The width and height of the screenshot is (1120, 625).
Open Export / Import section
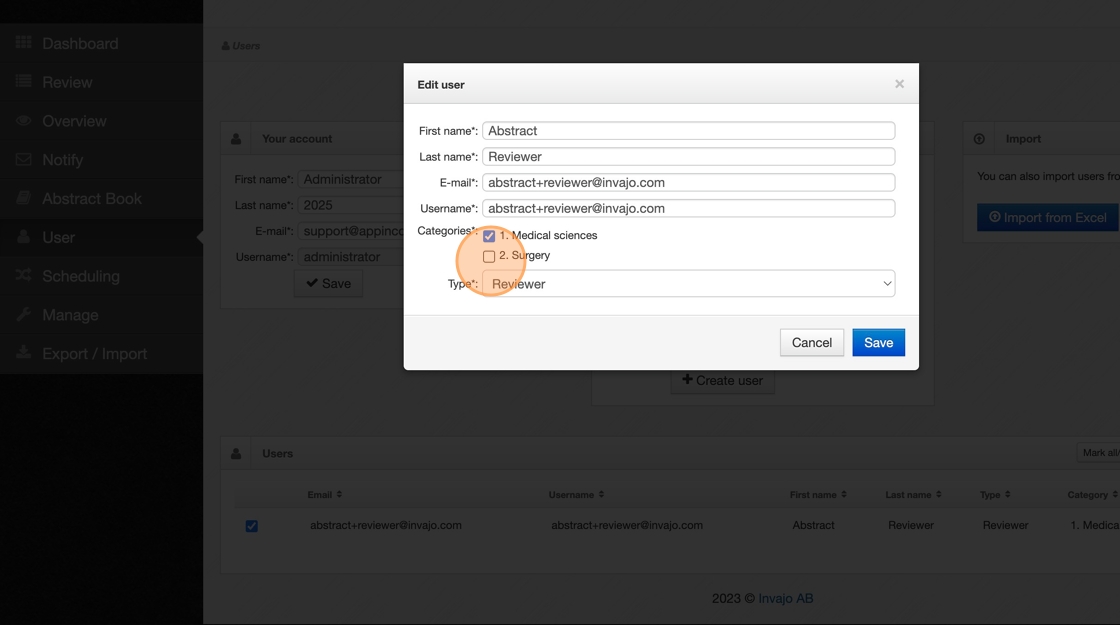click(101, 354)
